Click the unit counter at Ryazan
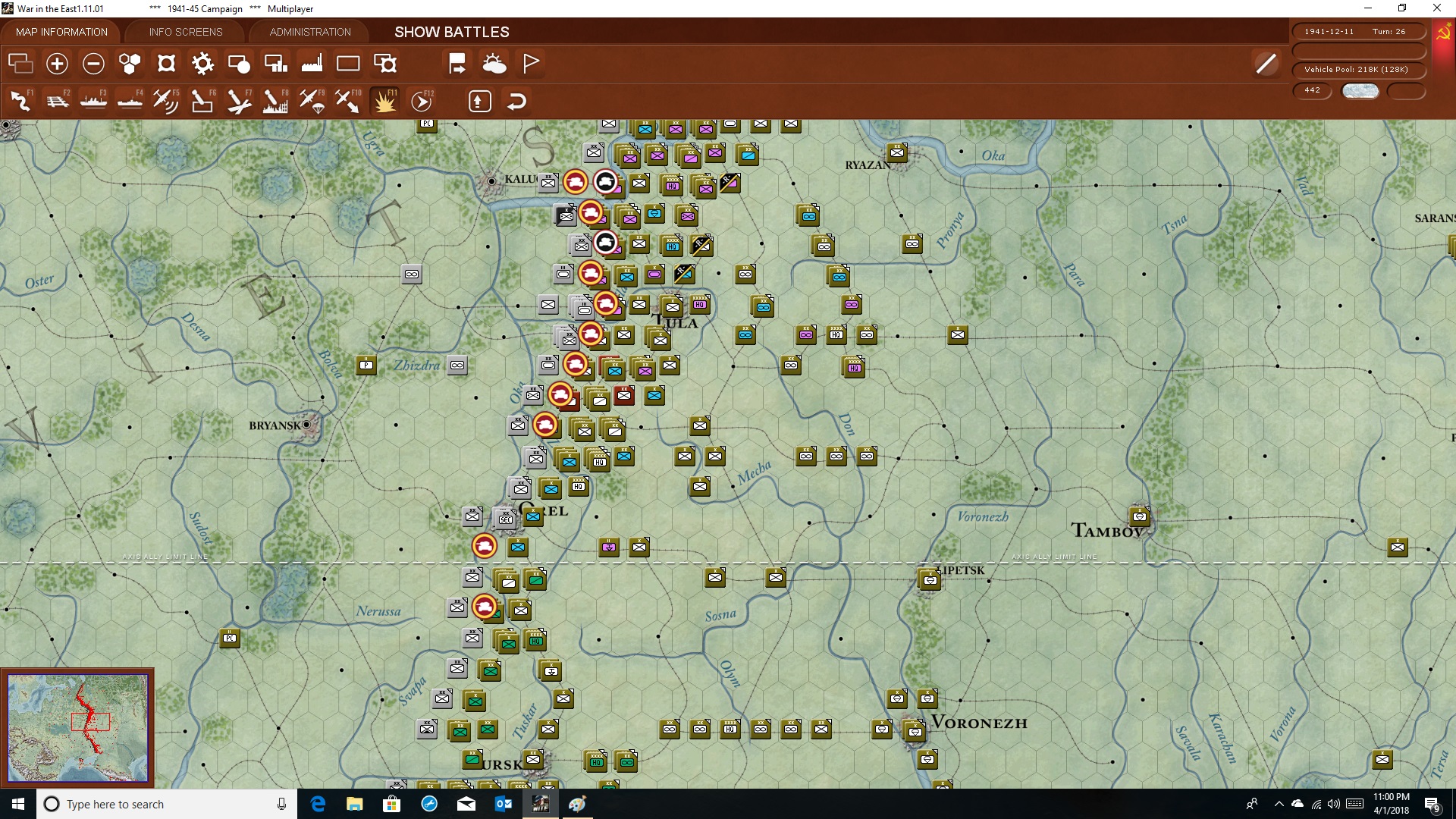The height and width of the screenshot is (819, 1456). (897, 152)
